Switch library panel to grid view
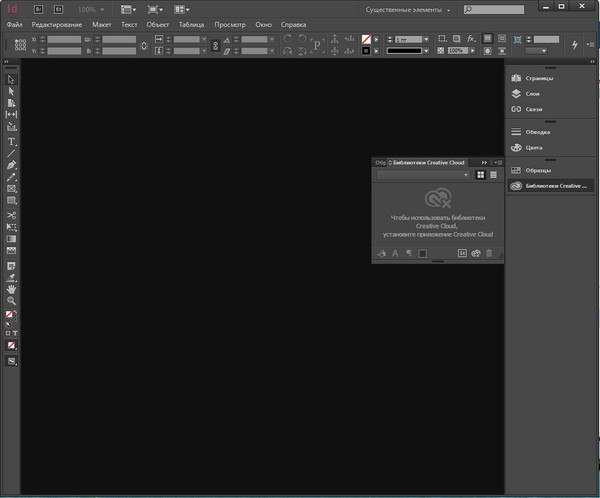Image resolution: width=600 pixels, height=498 pixels. [480, 174]
